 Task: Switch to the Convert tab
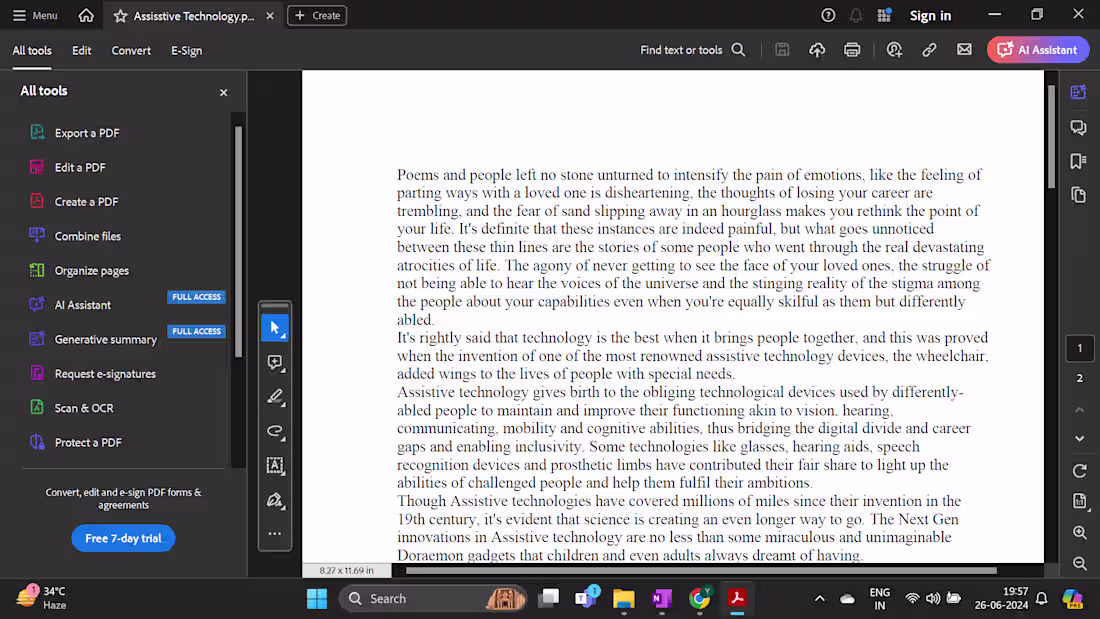click(x=131, y=50)
